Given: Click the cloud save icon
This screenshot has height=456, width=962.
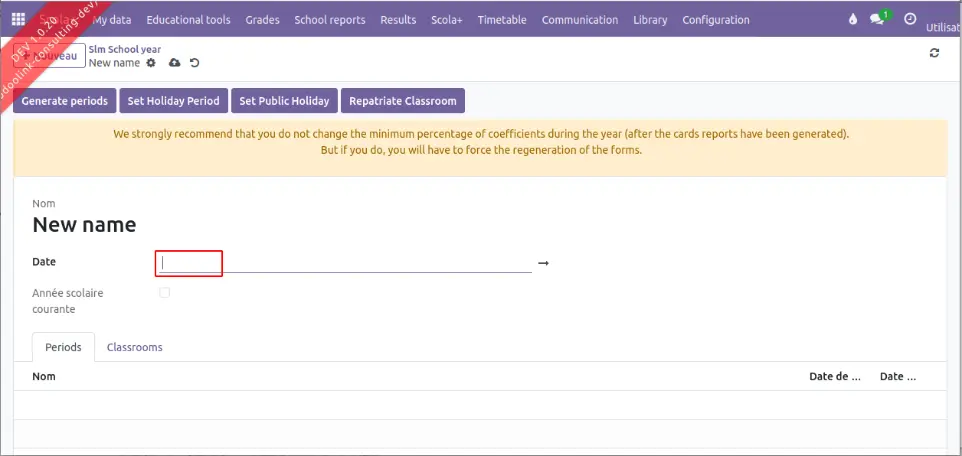Looking at the screenshot, I should click(x=174, y=63).
